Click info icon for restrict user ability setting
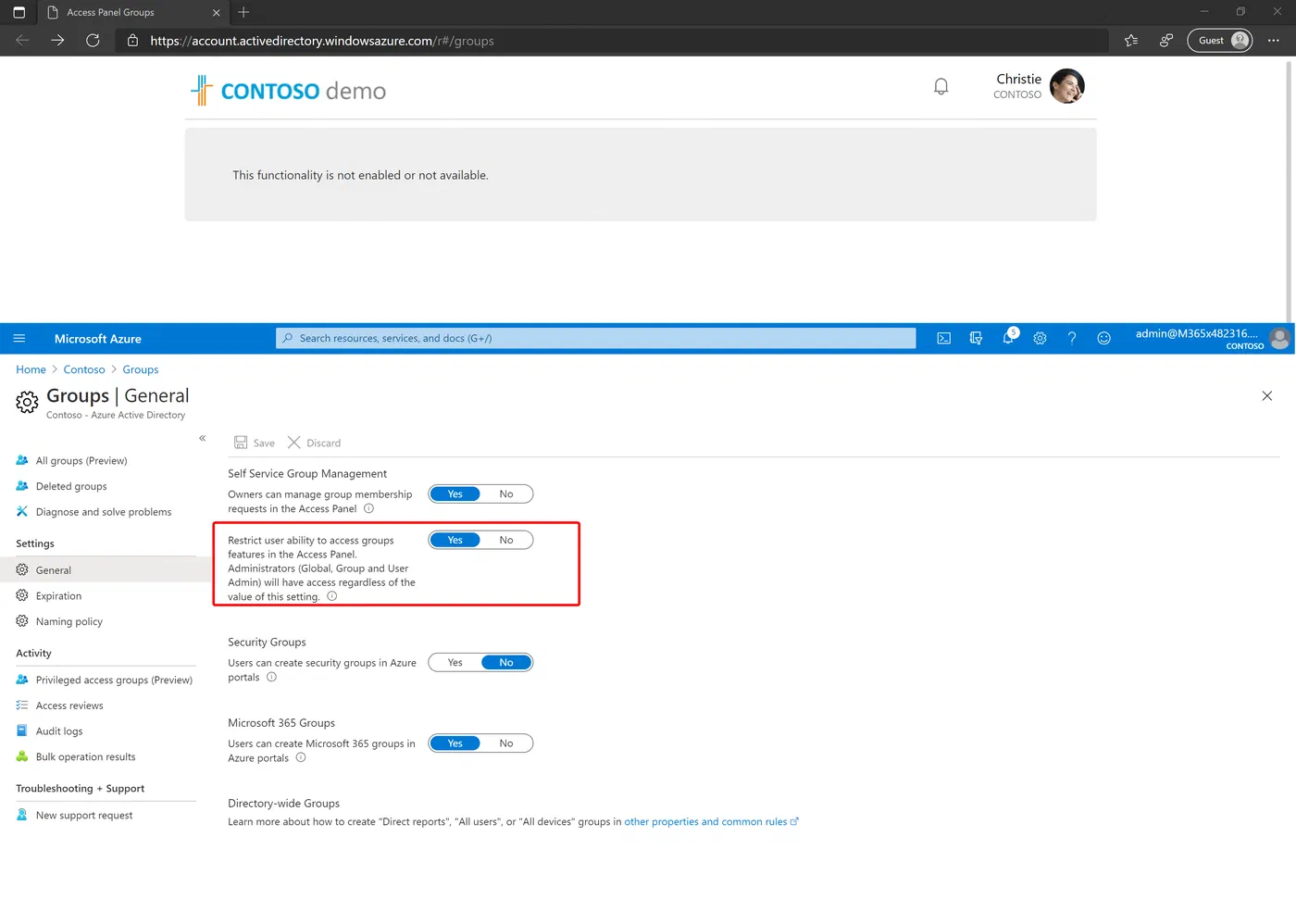Viewport: 1296px width, 924px height. coord(331,596)
